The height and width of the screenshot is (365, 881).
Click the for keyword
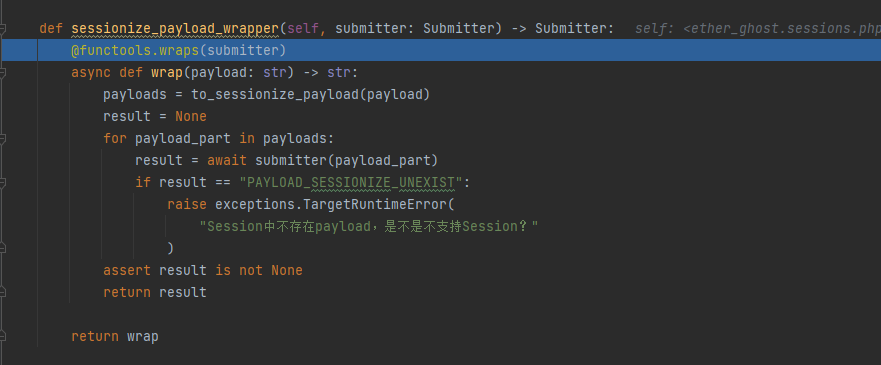(115, 138)
